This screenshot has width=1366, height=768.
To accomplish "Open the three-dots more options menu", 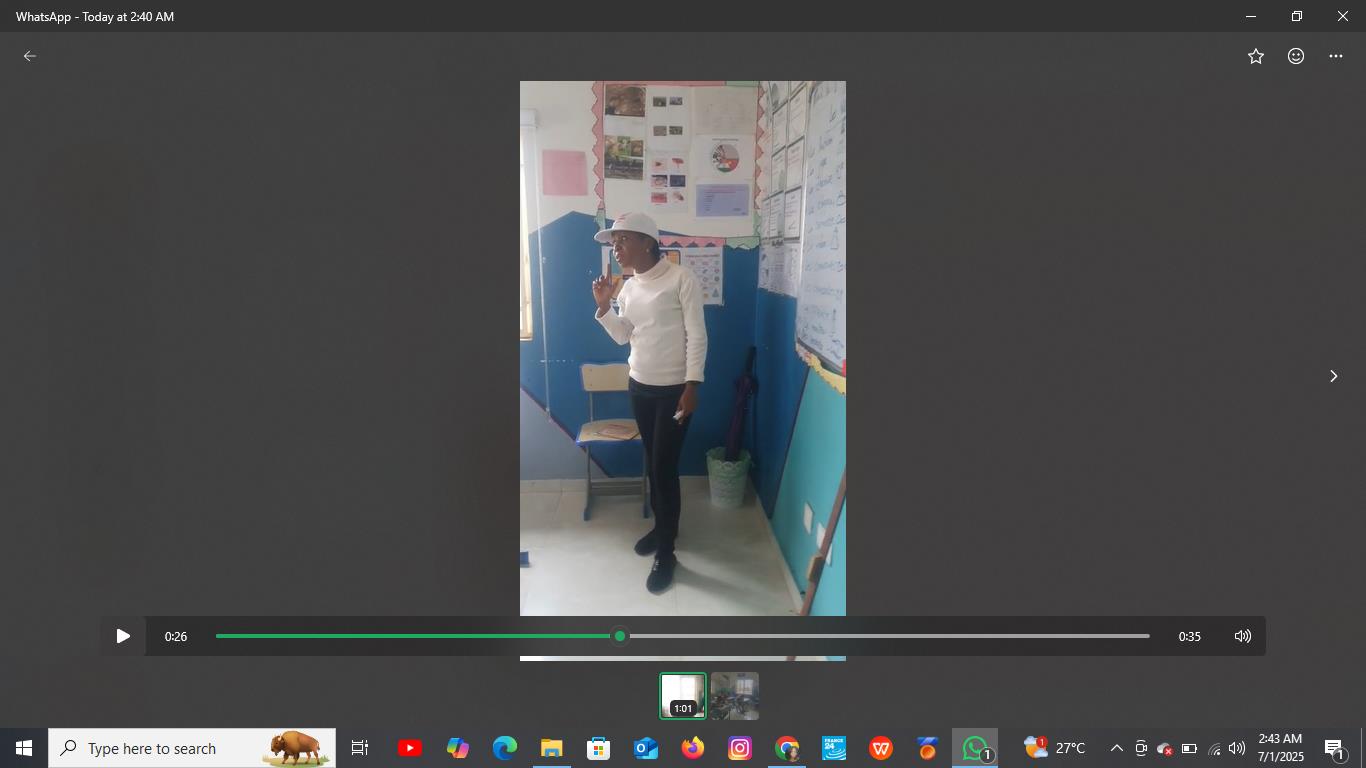I will coord(1336,56).
